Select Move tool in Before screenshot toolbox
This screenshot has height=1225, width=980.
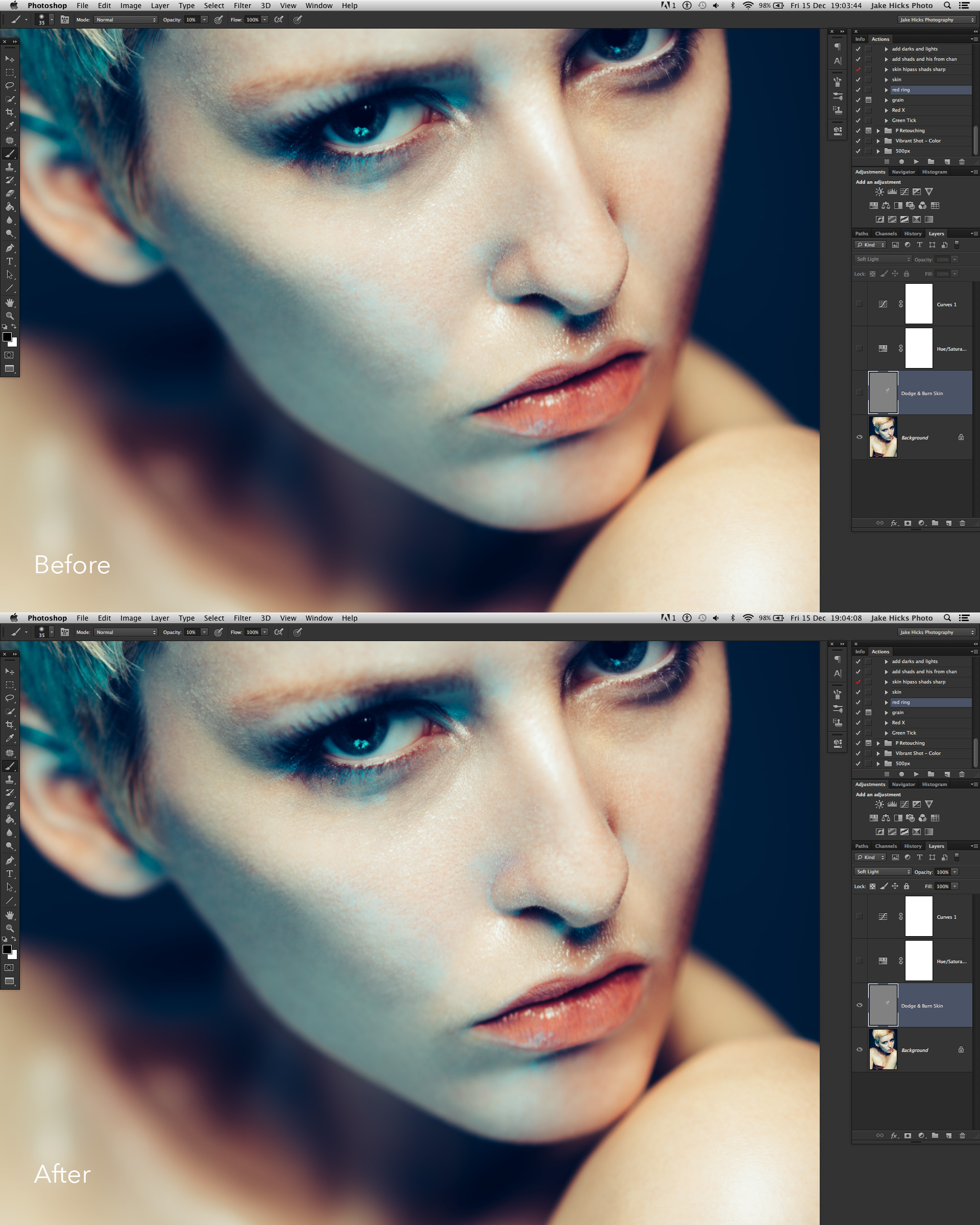[x=10, y=59]
